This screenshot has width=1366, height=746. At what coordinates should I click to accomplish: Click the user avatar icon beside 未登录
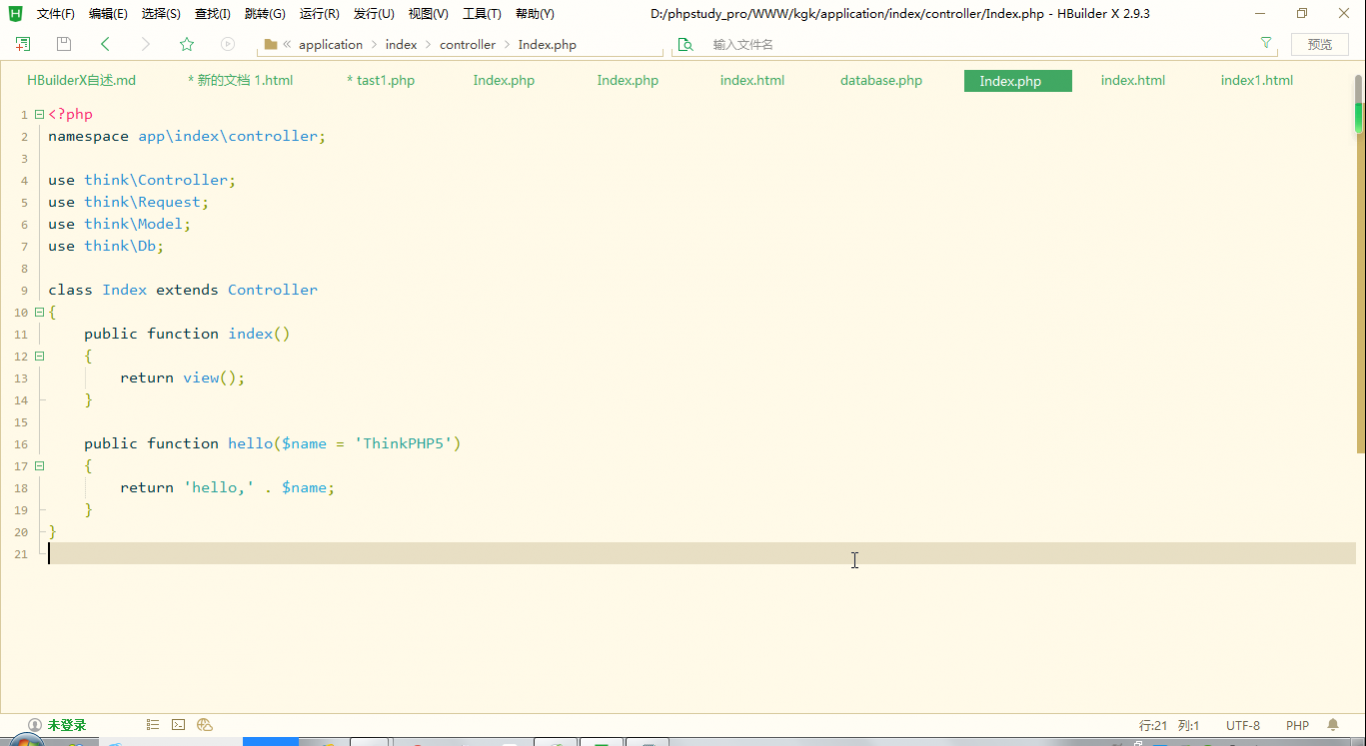pos(35,725)
